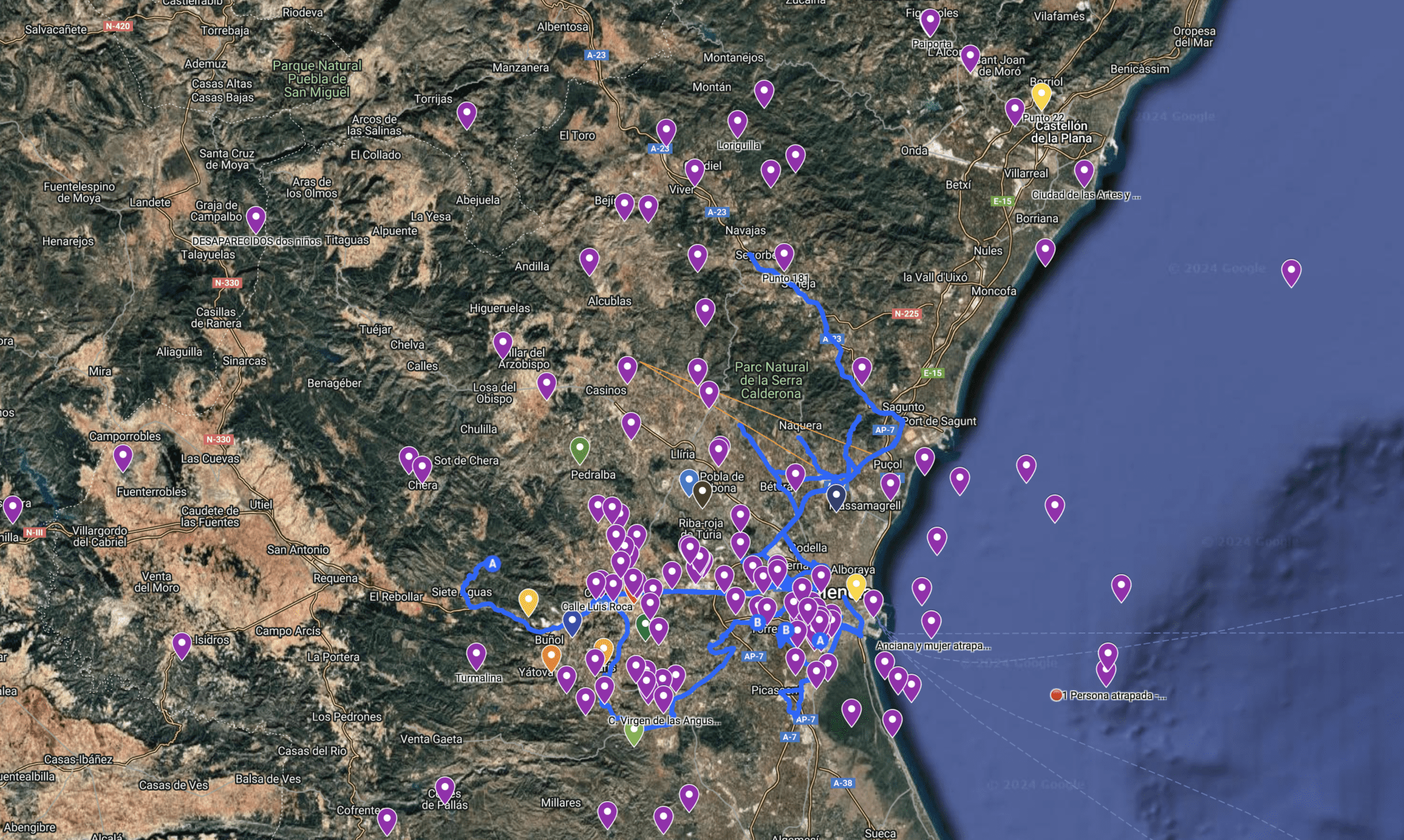
Task: Open the purple pin above Turmalina
Action: click(476, 656)
